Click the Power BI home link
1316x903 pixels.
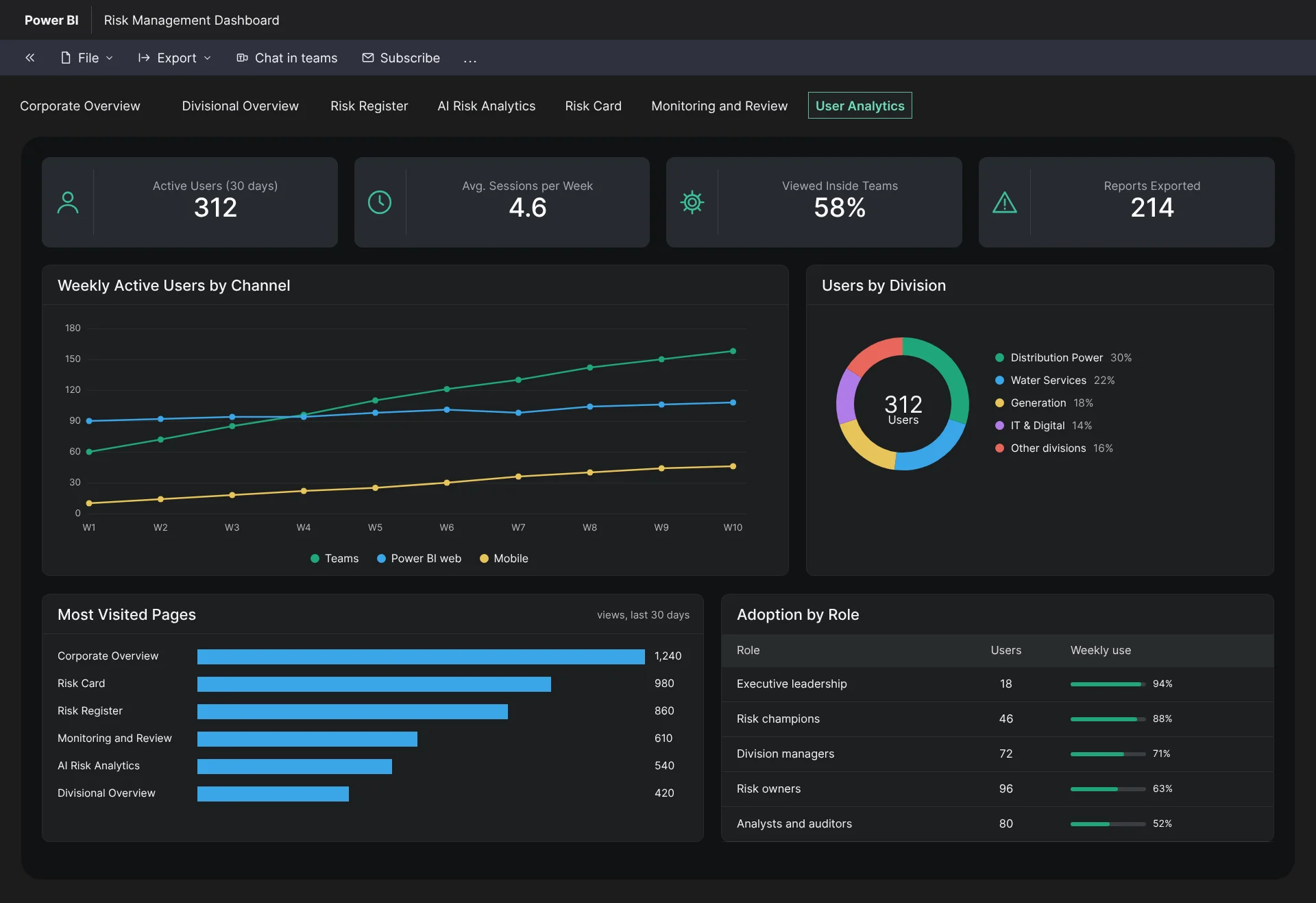pyautogui.click(x=51, y=20)
